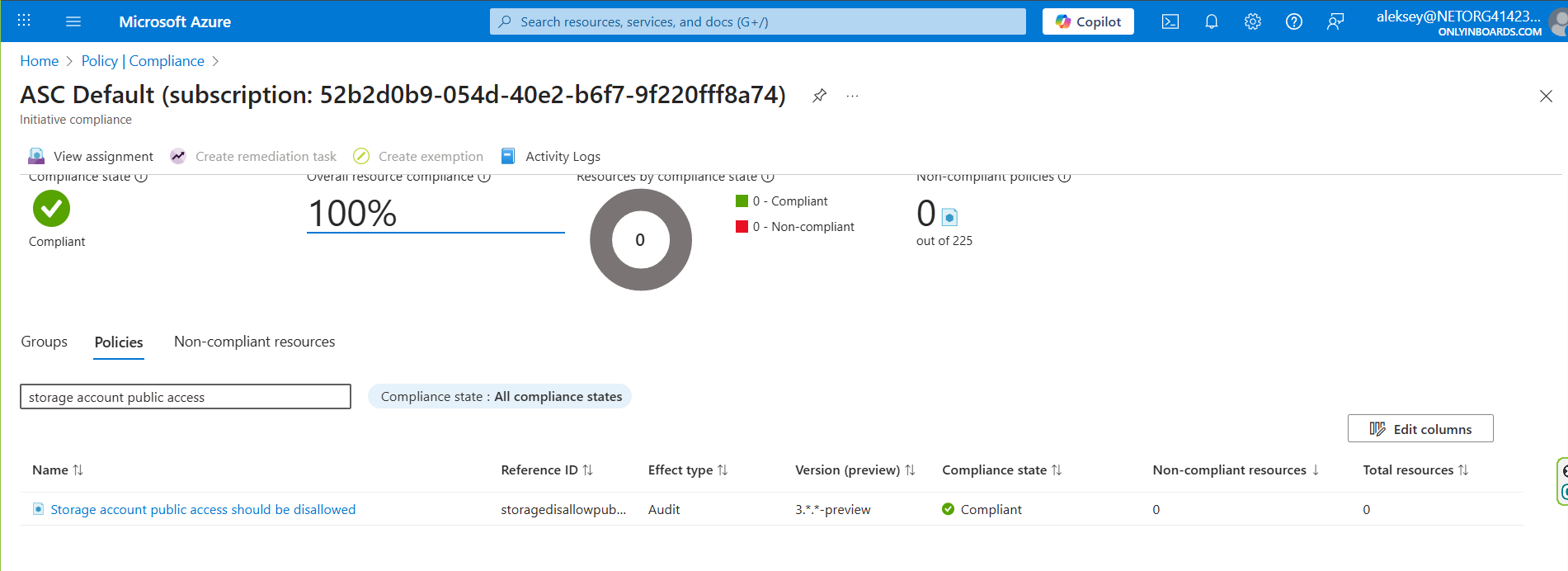
Task: Click the red Non-compliant legend swatch
Action: [742, 226]
